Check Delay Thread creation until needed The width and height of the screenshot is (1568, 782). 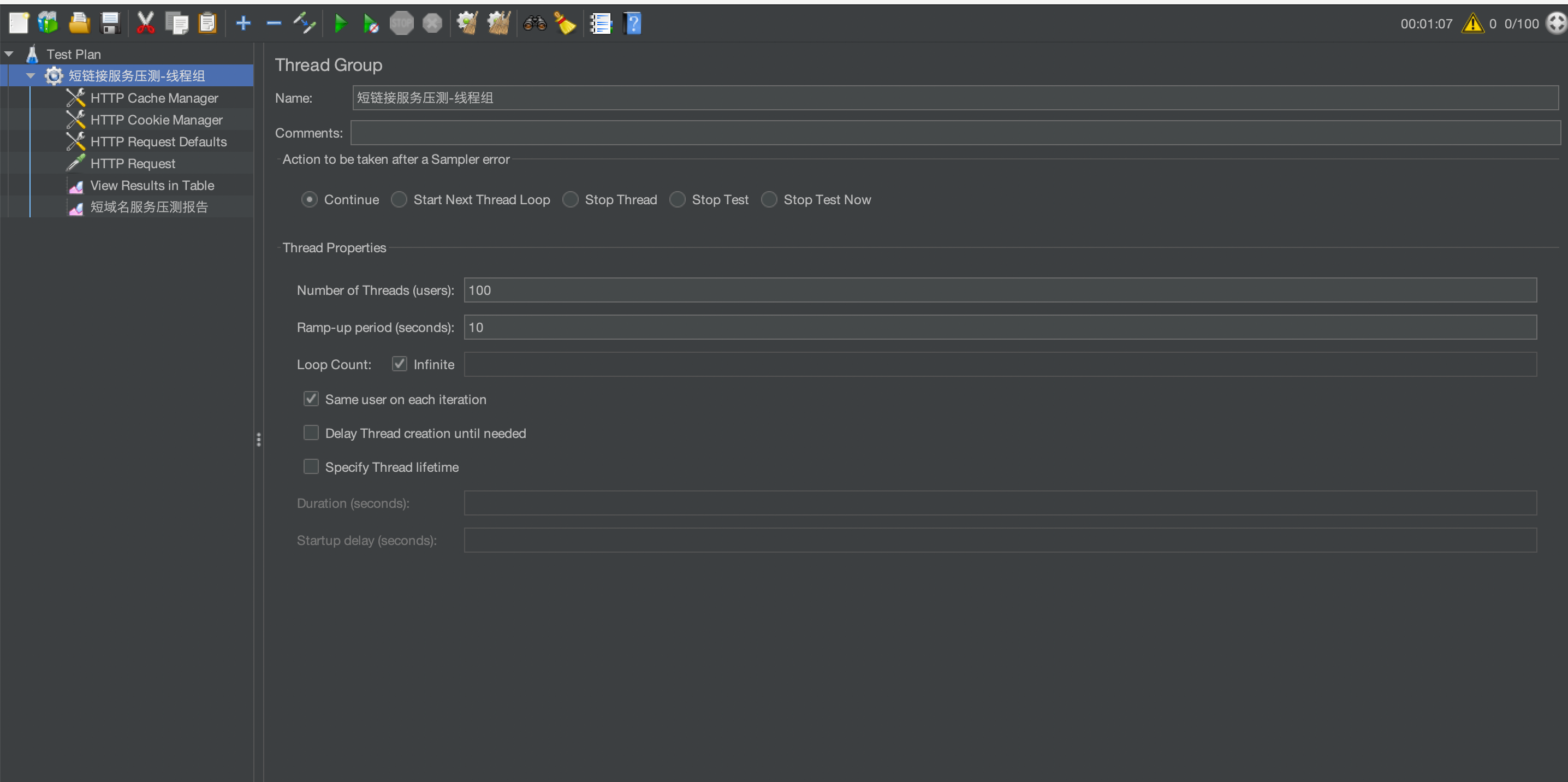click(311, 433)
